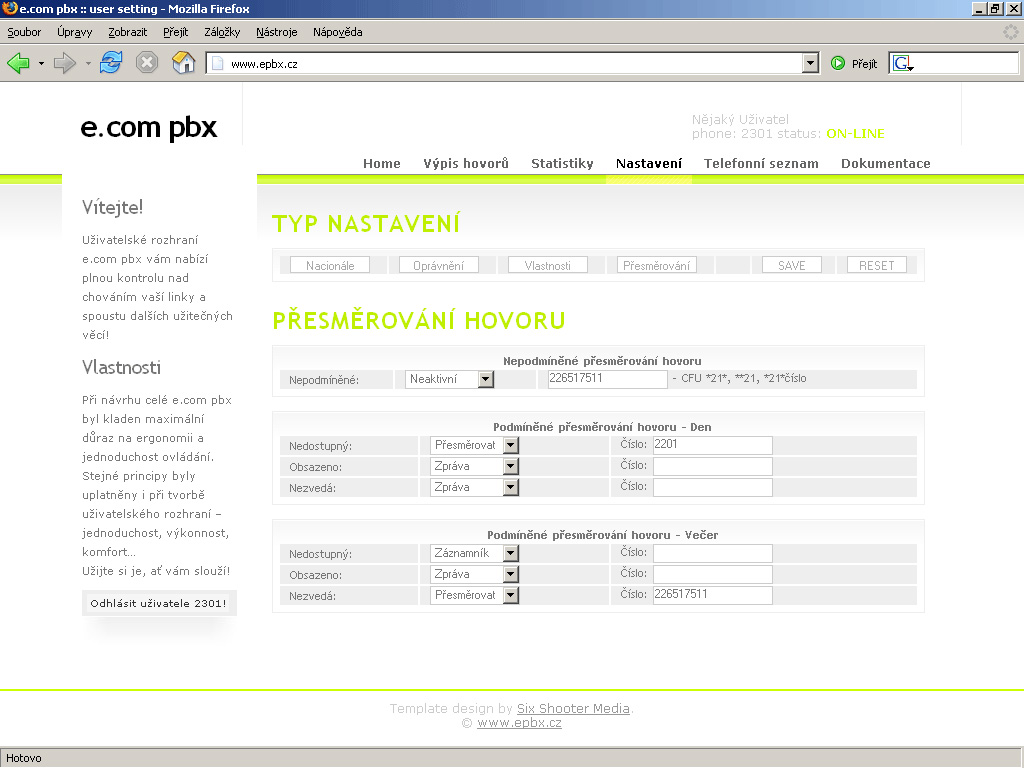Open the Nepodmíněné Neaktivní dropdown
This screenshot has height=768, width=1024.
pyautogui.click(x=486, y=379)
